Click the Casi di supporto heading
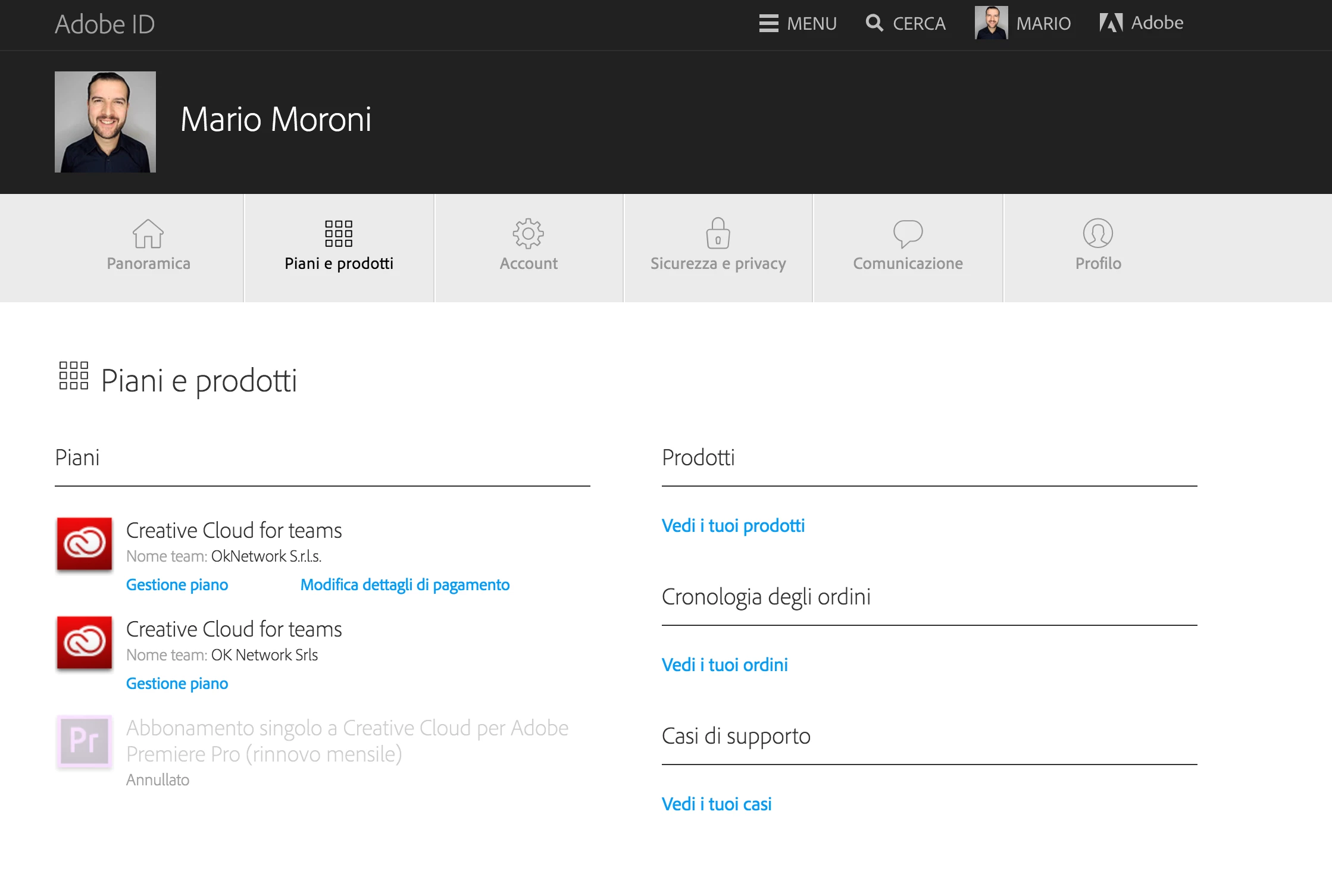Image resolution: width=1332 pixels, height=896 pixels. pyautogui.click(x=736, y=736)
